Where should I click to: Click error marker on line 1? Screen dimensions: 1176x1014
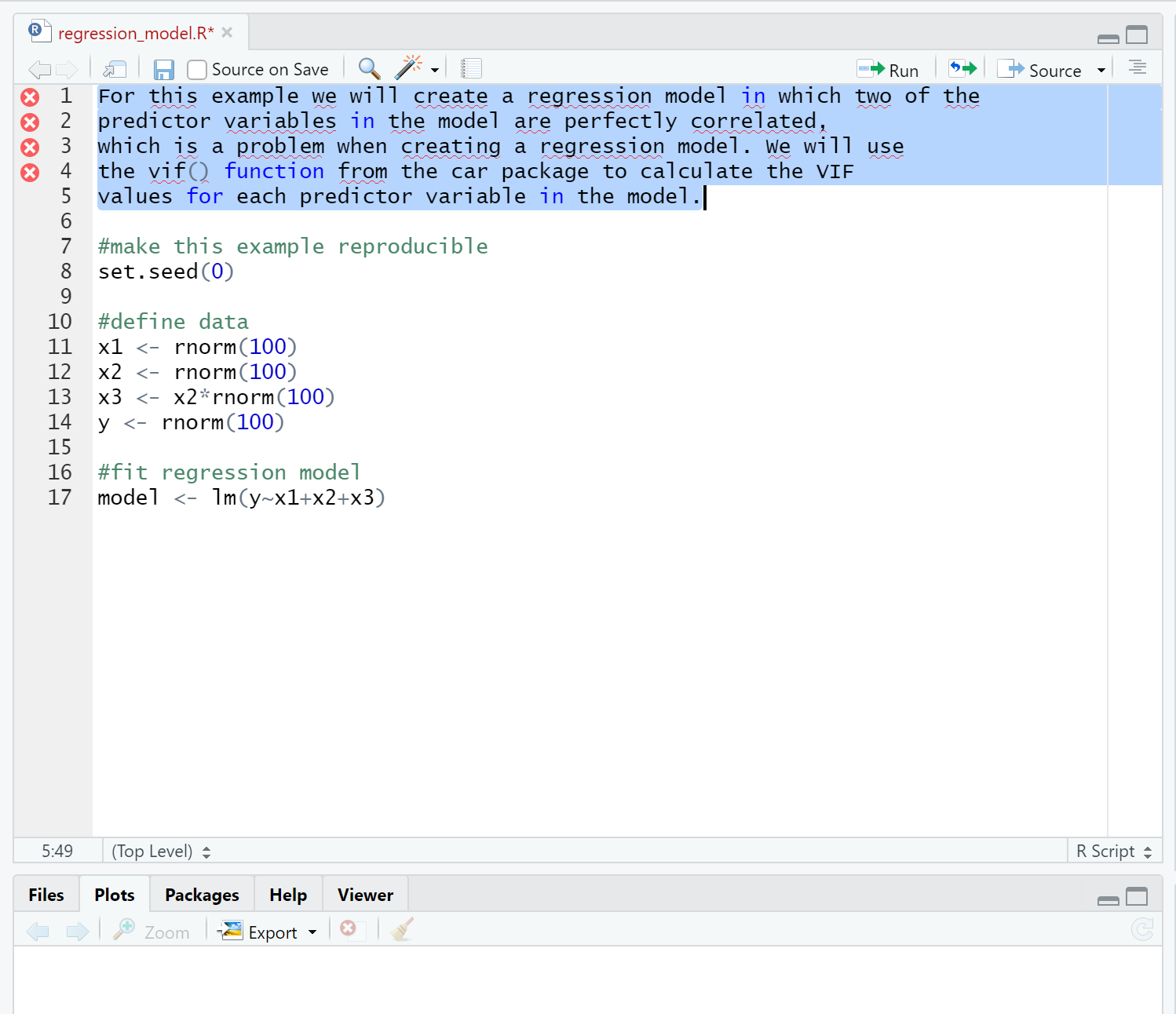point(30,97)
